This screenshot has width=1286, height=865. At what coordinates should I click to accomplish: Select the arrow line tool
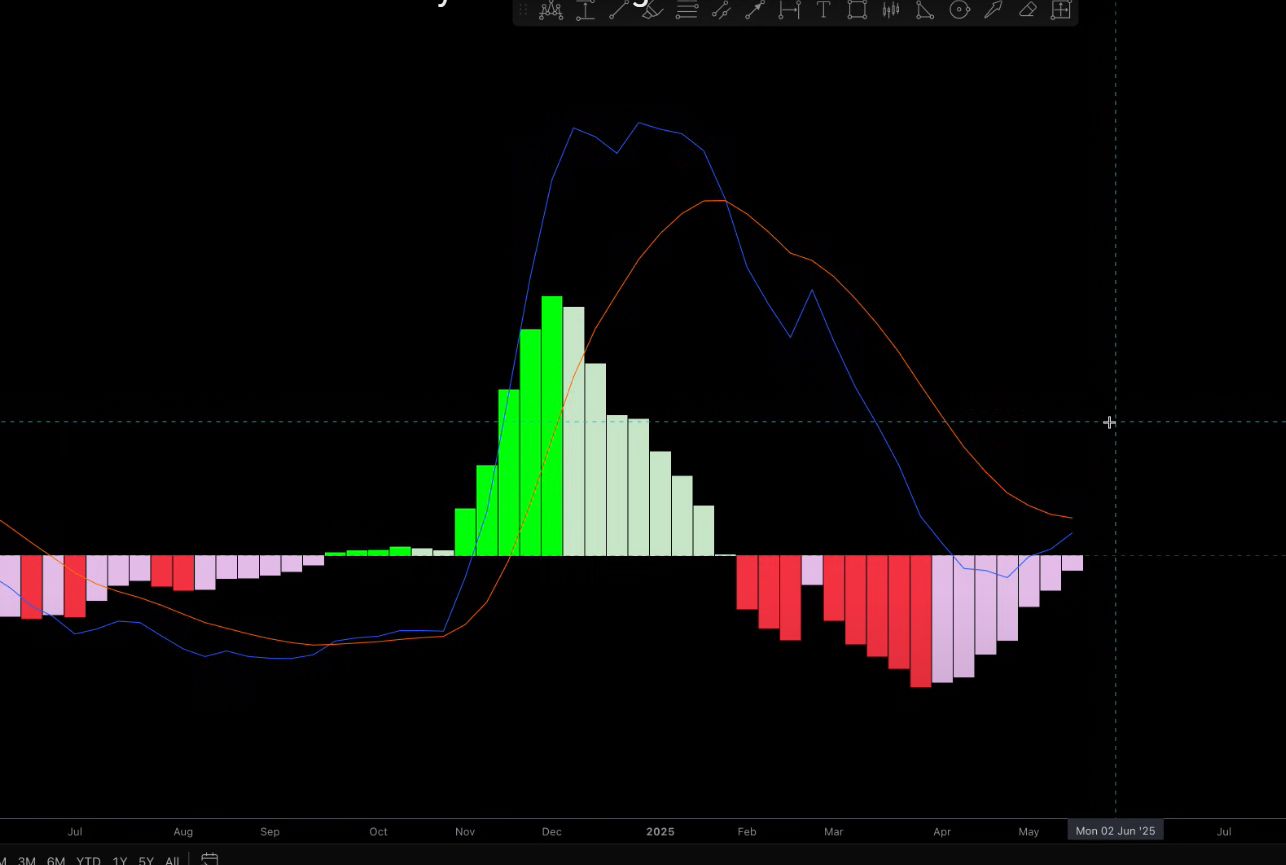point(755,11)
